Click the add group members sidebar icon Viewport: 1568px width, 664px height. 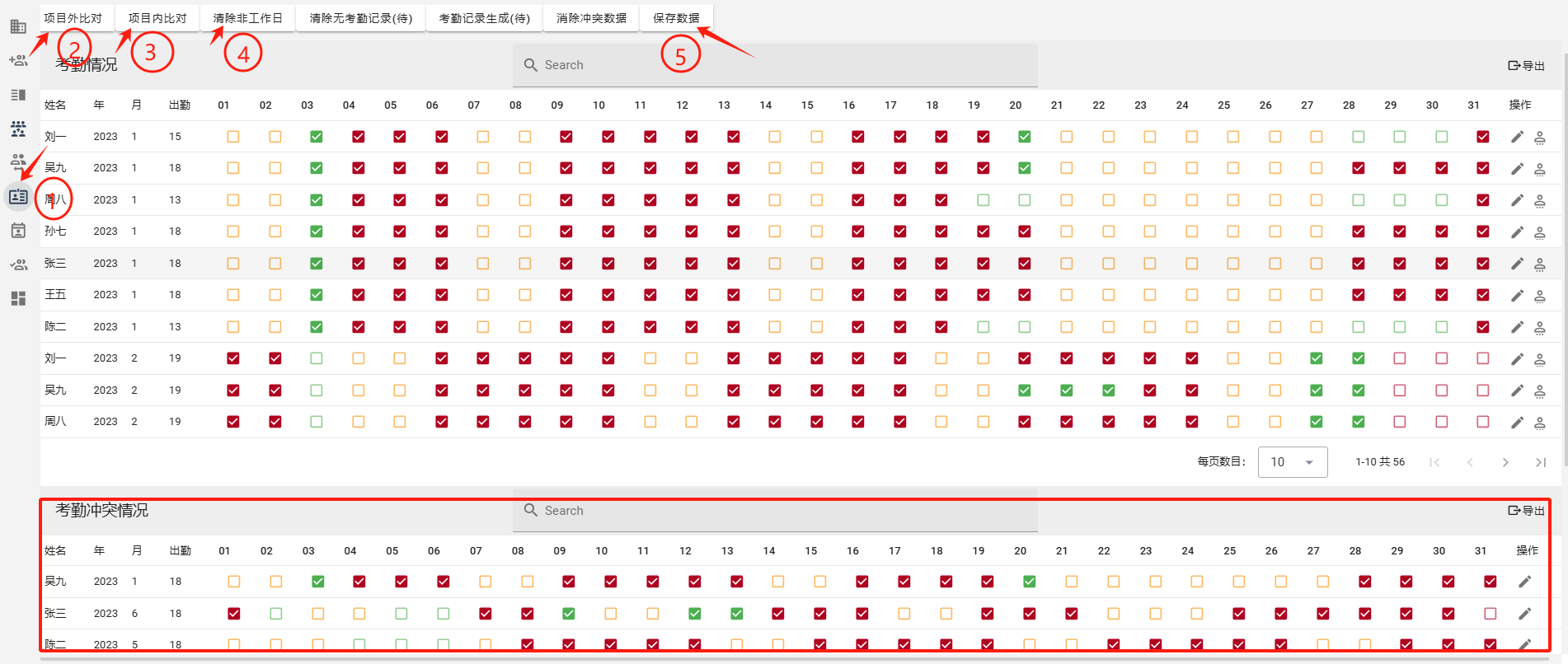(x=18, y=61)
